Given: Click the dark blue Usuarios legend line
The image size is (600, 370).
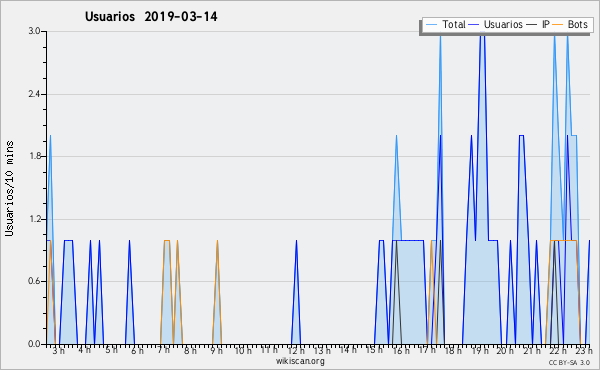Looking at the screenshot, I should pyautogui.click(x=474, y=25).
